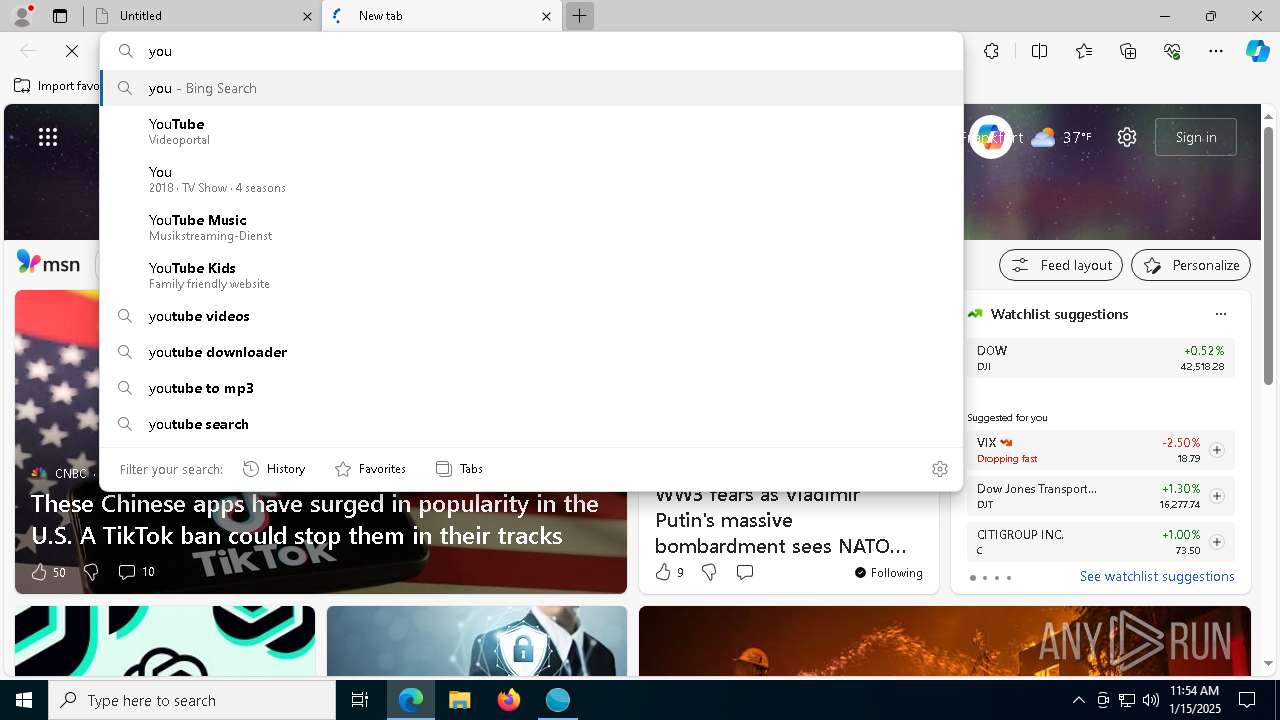Launch Firefox from taskbar
Screen dimensions: 1280x720
point(509,700)
